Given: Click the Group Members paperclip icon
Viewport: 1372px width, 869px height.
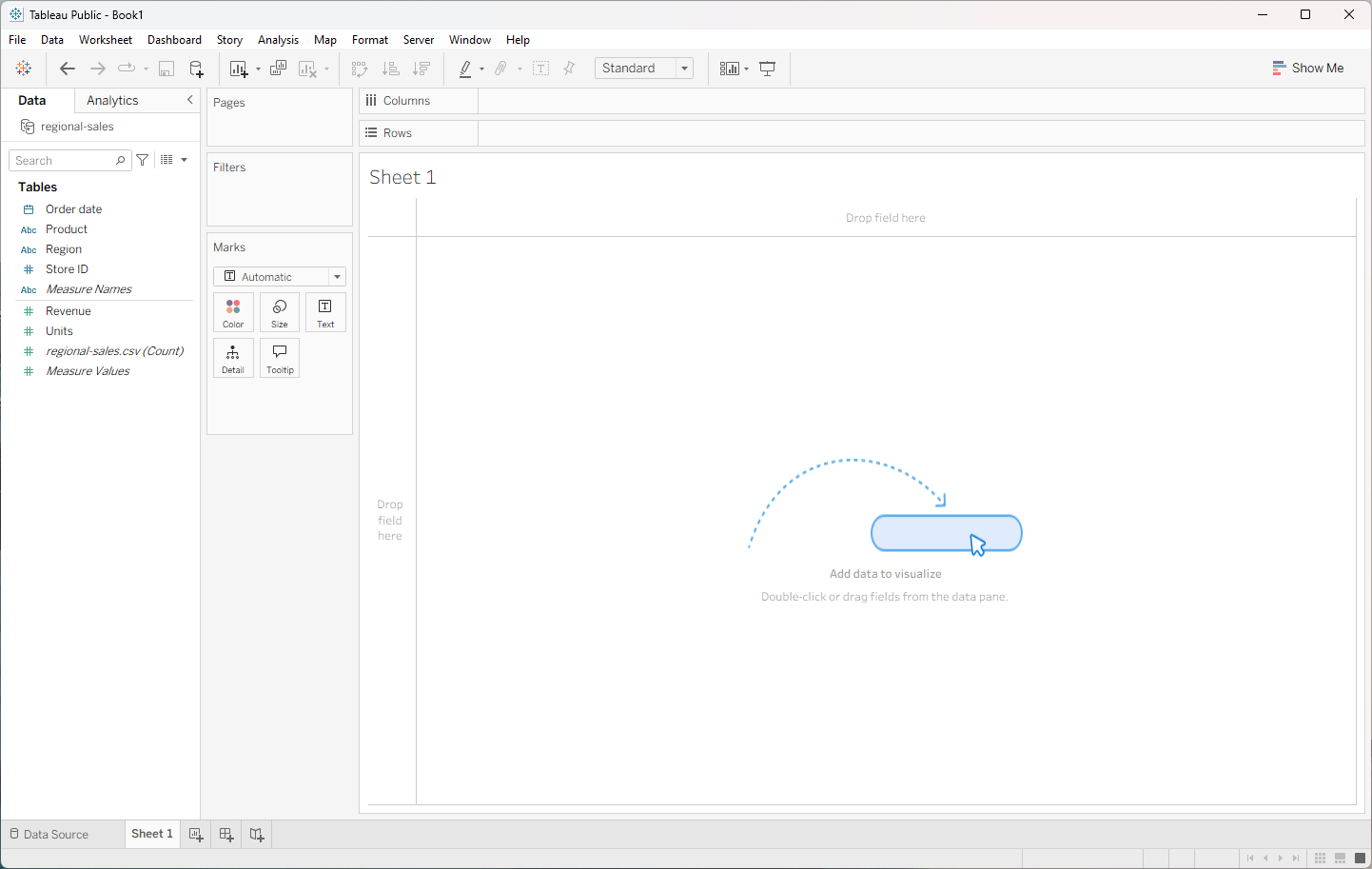Looking at the screenshot, I should [500, 69].
